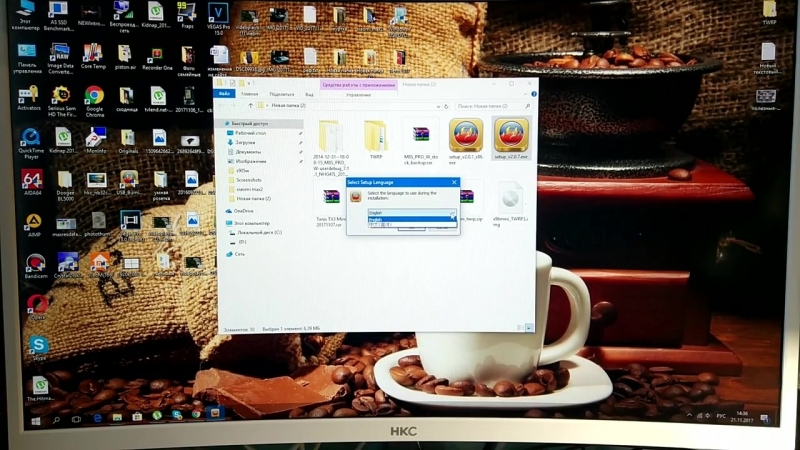Open Google Chrome desktop shortcut
Viewport: 800px width, 450px height.
pyautogui.click(x=94, y=98)
